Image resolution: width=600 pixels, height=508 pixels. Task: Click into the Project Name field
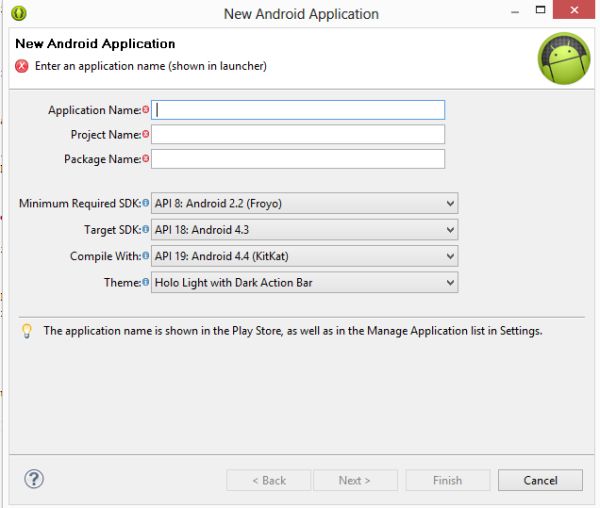tap(298, 134)
